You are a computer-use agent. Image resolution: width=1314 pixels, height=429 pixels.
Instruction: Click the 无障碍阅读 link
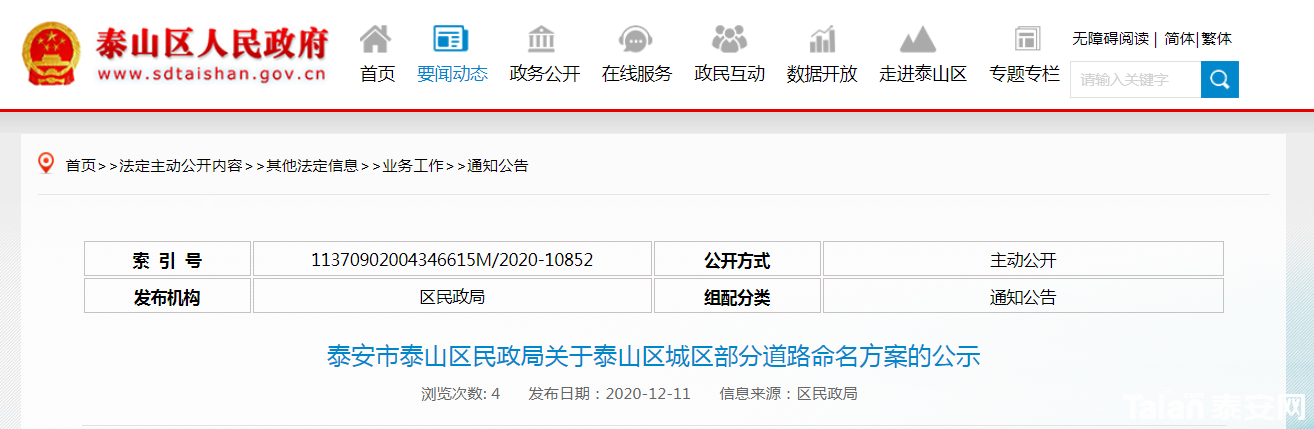tap(1110, 39)
